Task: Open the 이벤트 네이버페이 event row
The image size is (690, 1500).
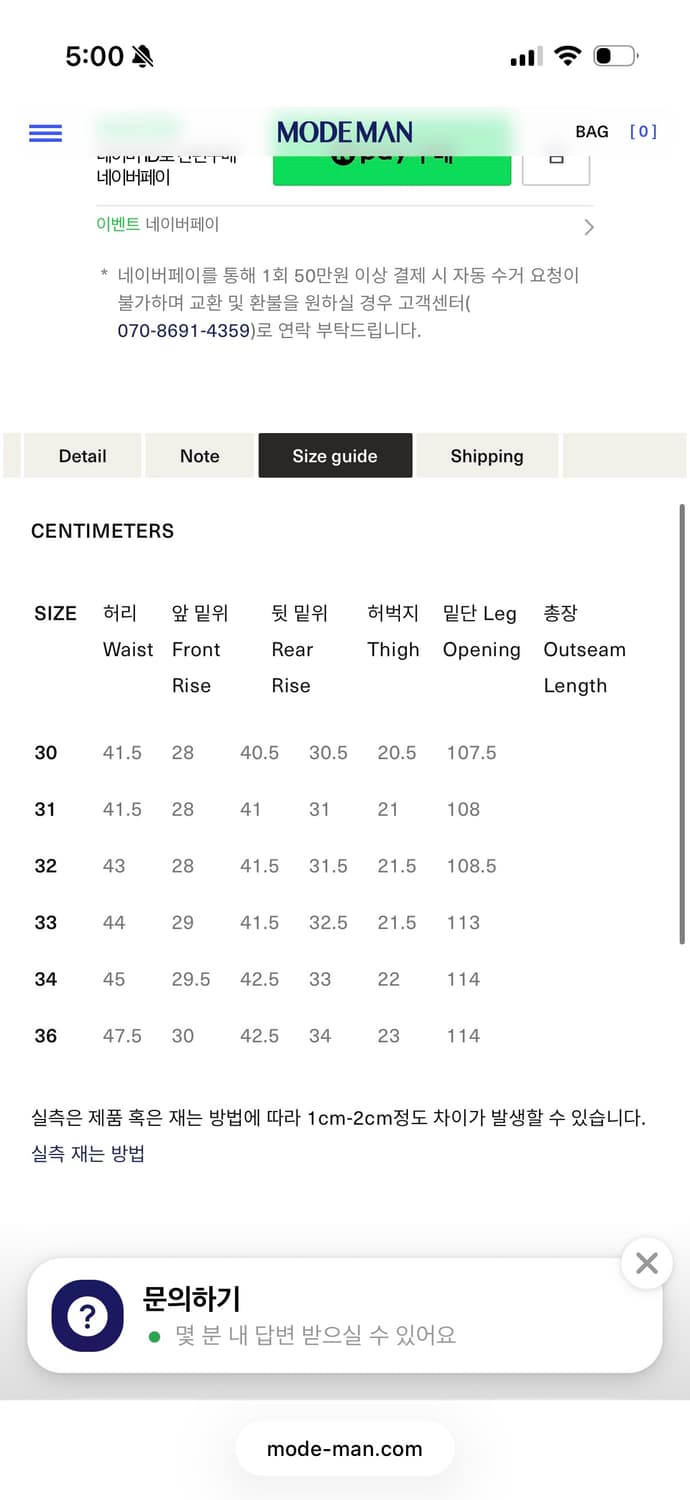Action: 158,225
